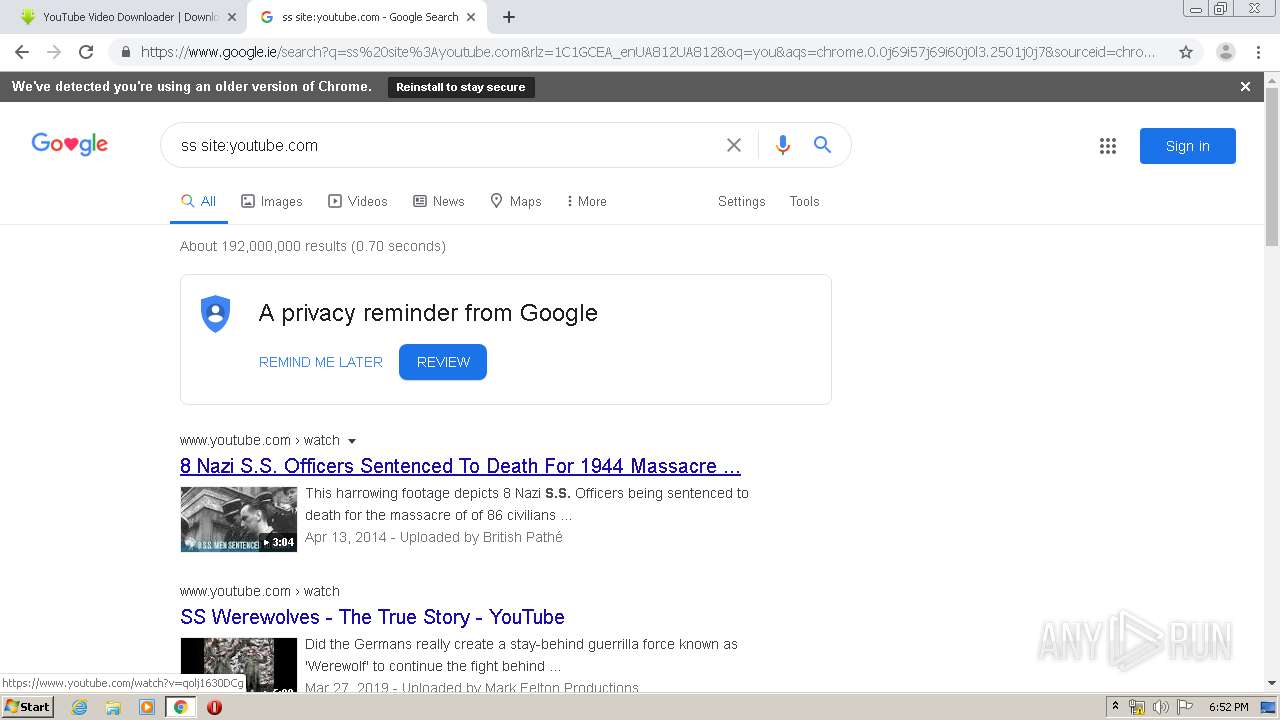Click 'Apr 13, 2014 - Uploaded by British Pathé' text

[x=434, y=537]
